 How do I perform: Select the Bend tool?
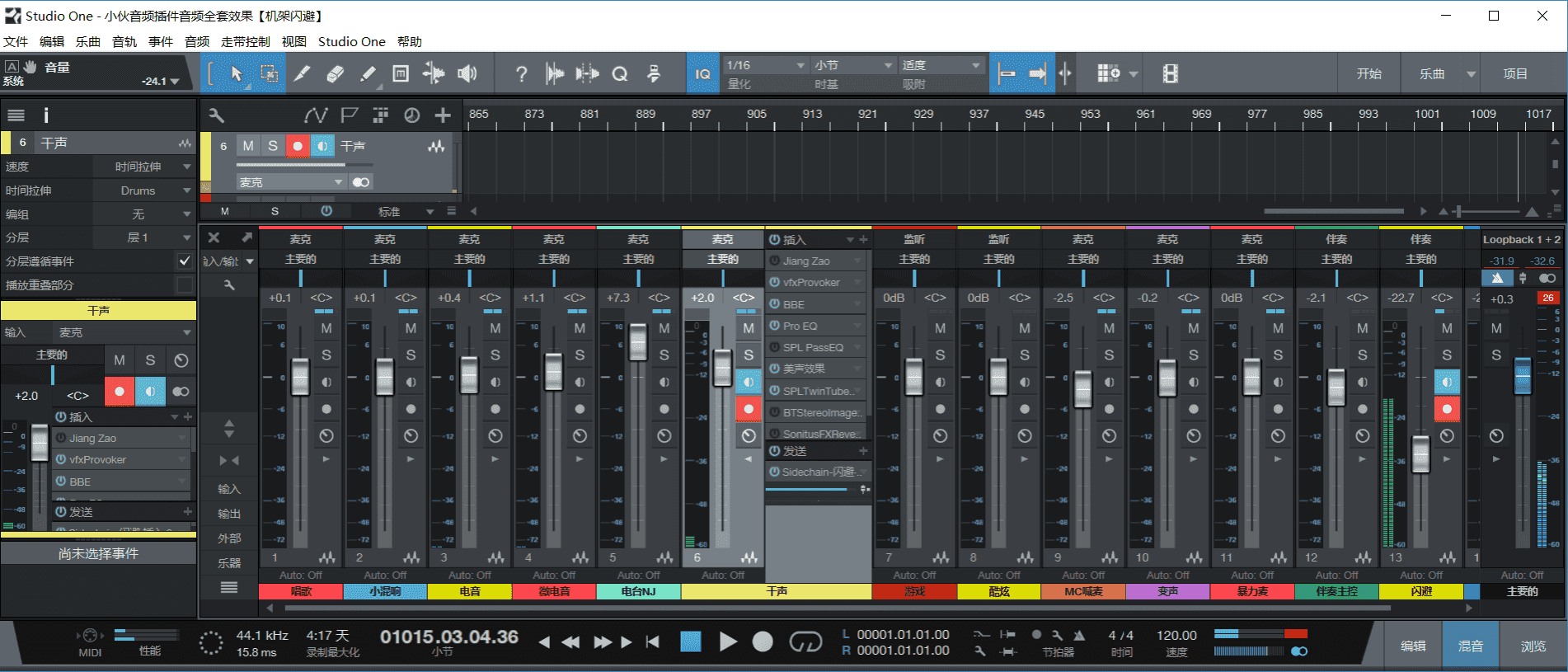(x=434, y=74)
